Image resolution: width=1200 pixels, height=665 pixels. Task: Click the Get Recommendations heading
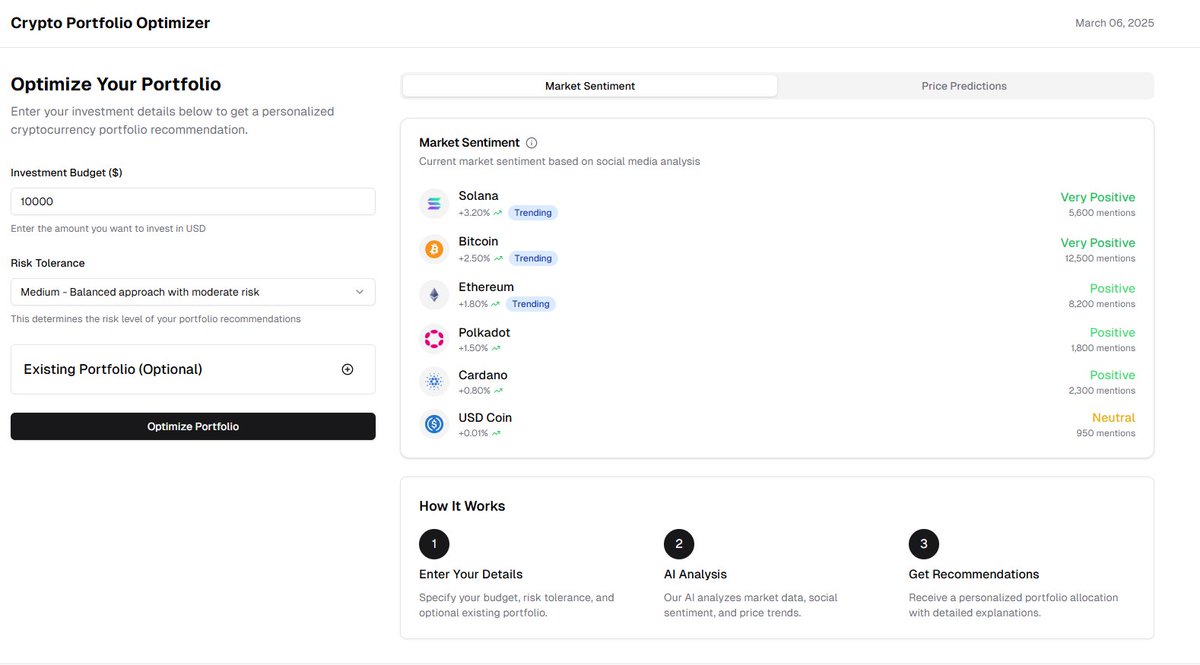coord(974,574)
